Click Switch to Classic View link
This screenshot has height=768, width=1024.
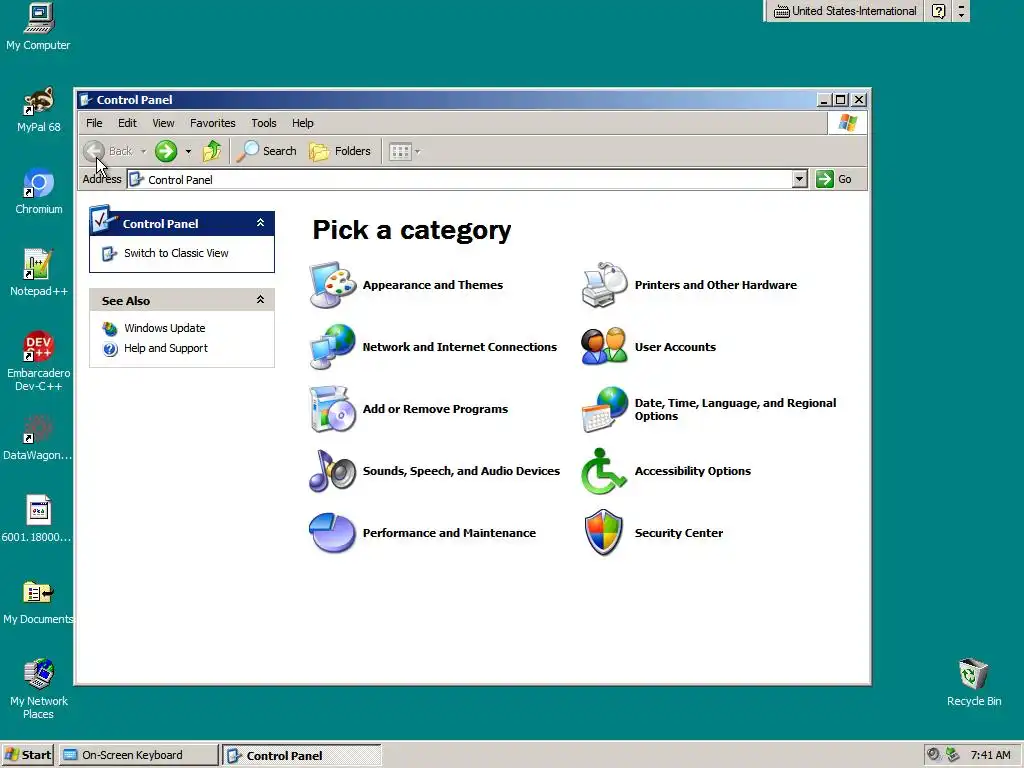[176, 253]
